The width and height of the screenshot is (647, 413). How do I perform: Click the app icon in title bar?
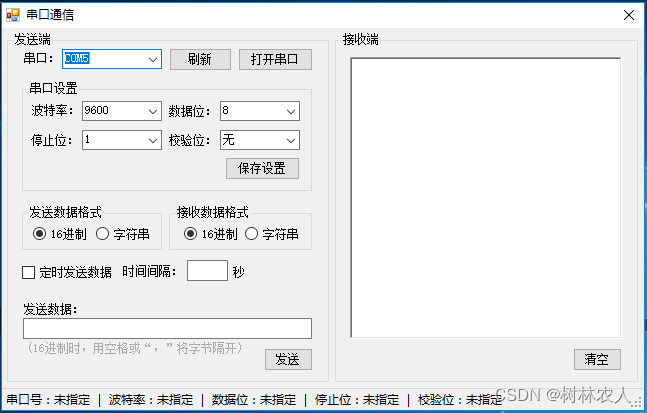13,15
